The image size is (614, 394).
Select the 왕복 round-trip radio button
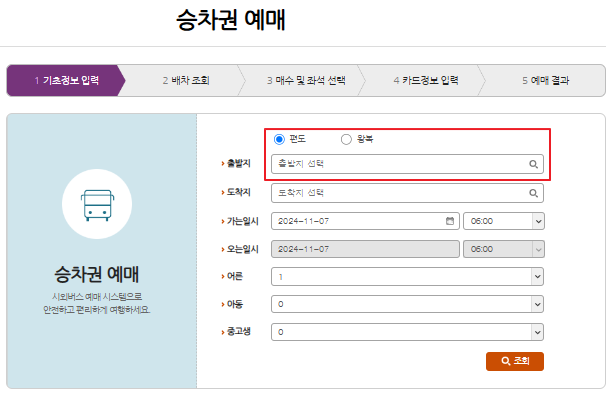coord(346,139)
